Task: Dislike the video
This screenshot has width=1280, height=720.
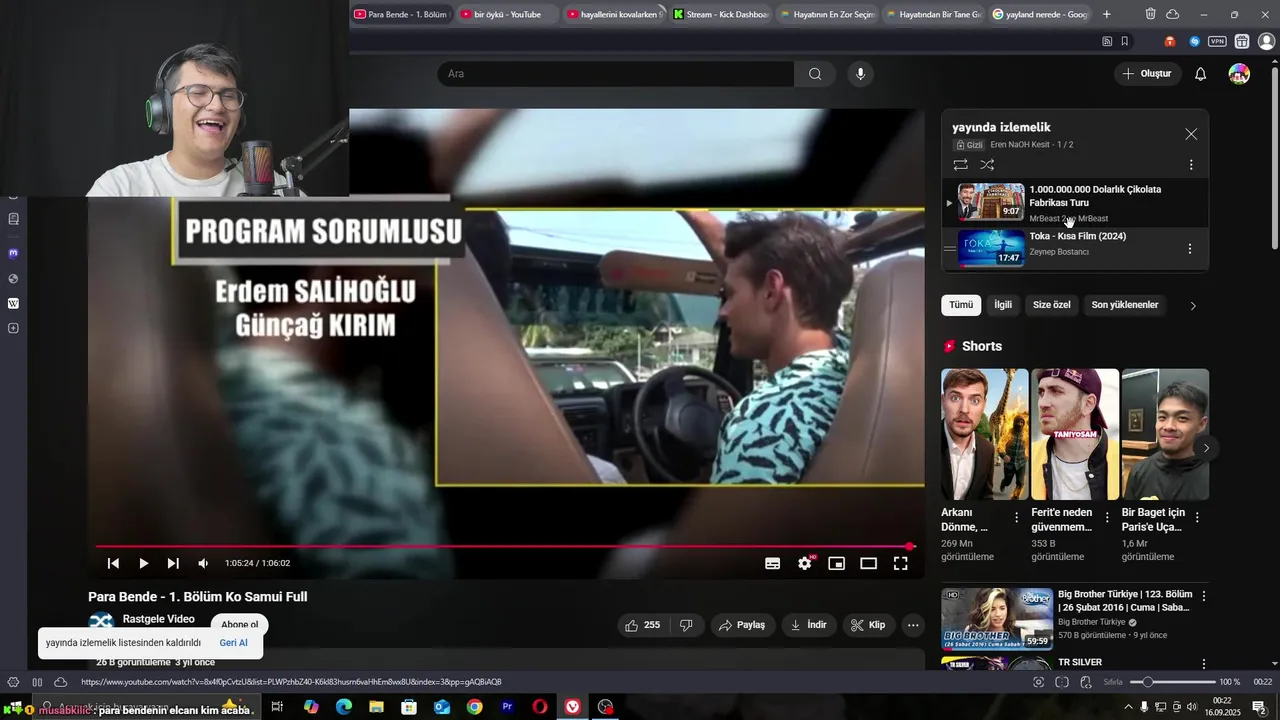Action: 686,625
